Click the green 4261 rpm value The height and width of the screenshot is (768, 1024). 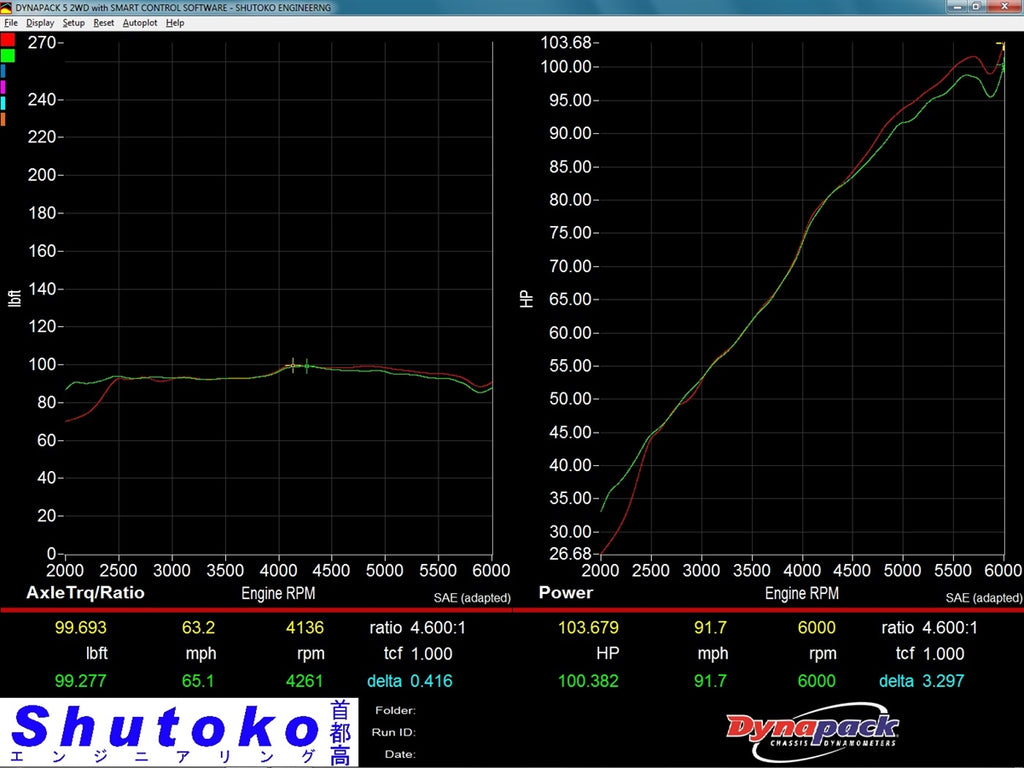tap(304, 681)
